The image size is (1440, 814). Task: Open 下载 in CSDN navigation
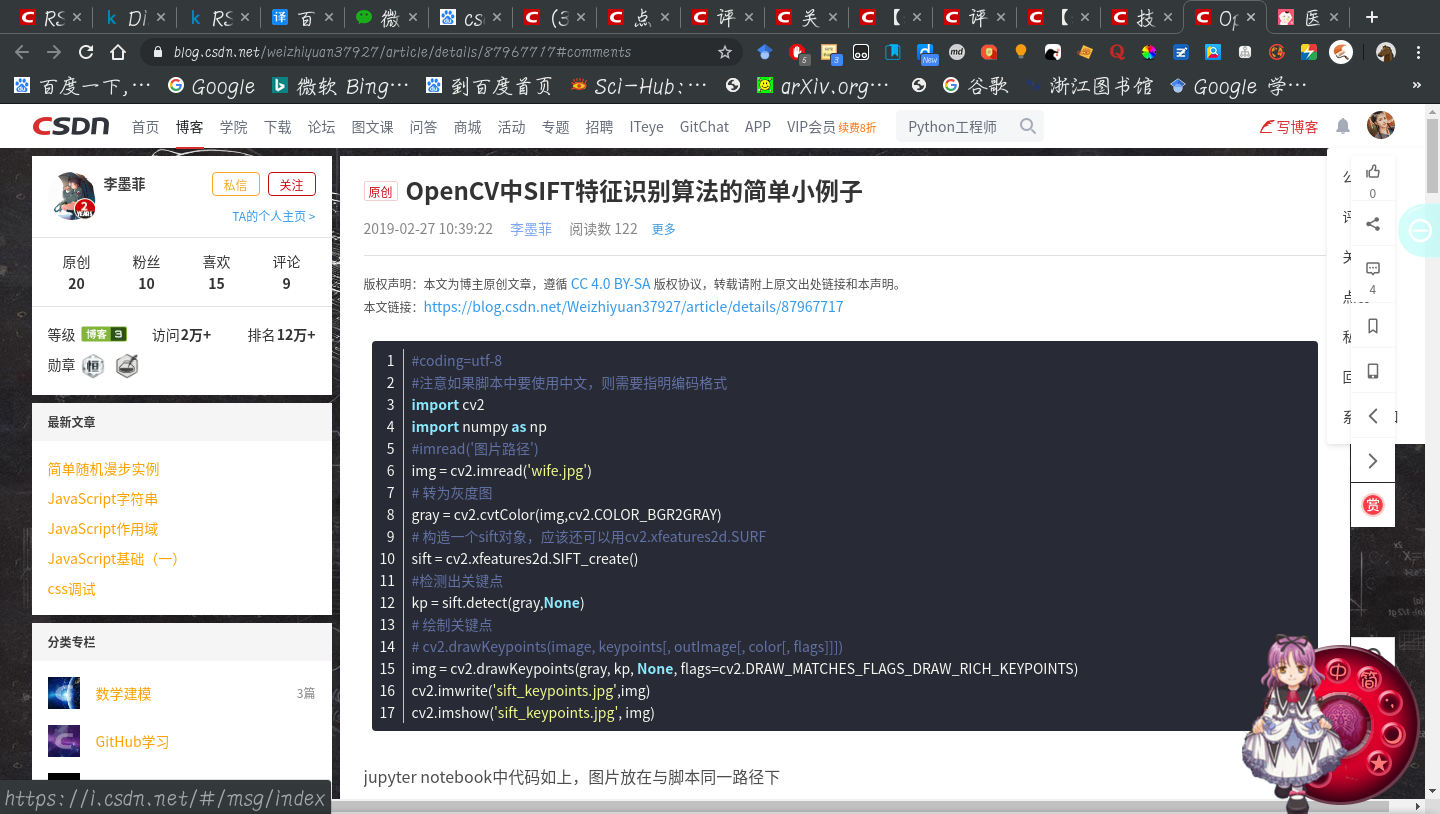pyautogui.click(x=277, y=126)
